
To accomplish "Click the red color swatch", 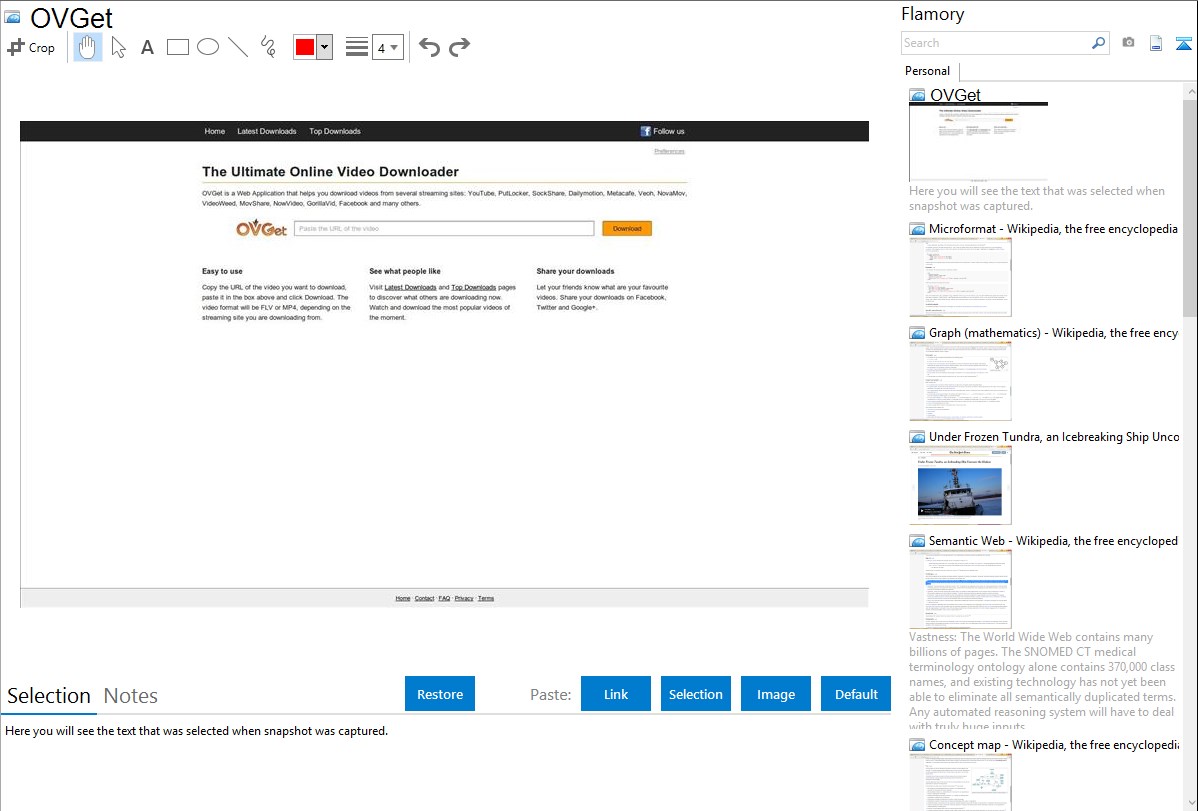I will tap(305, 47).
